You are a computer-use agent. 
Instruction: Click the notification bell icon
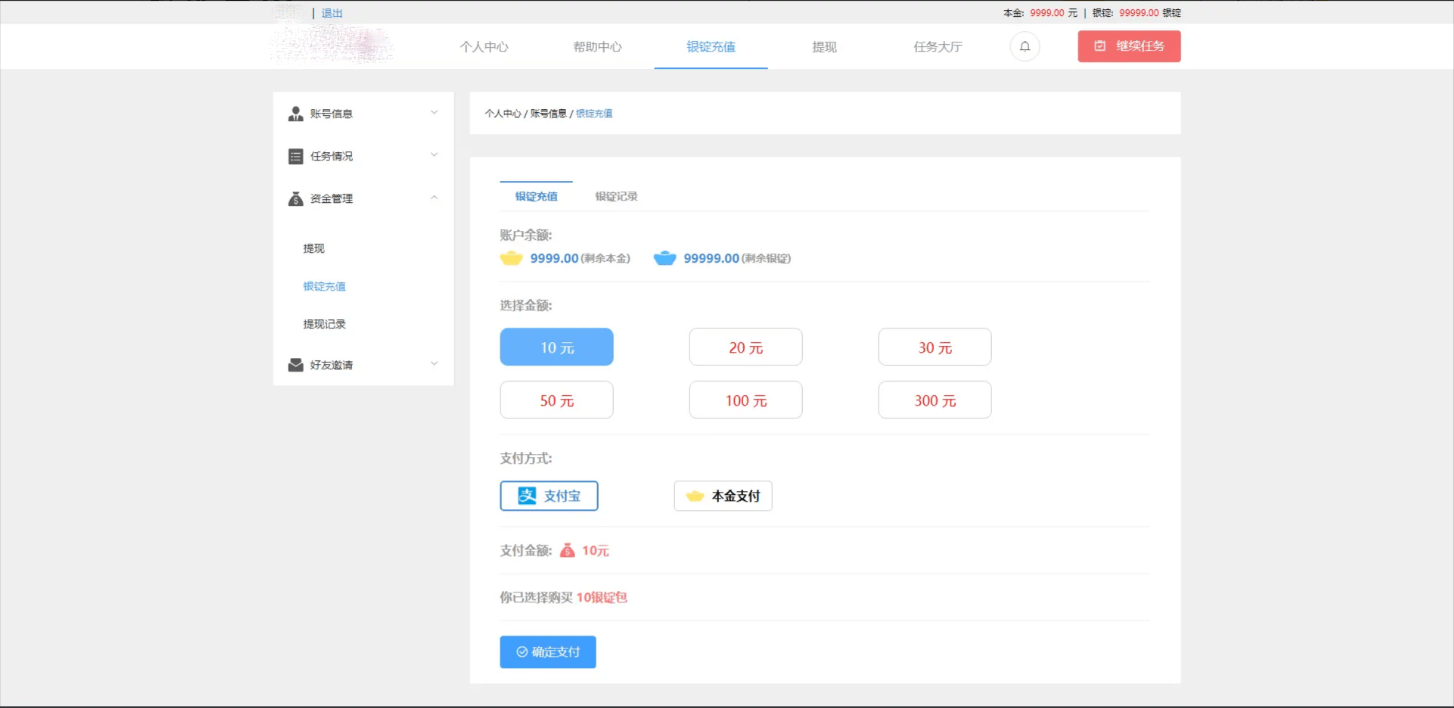tap(1024, 47)
